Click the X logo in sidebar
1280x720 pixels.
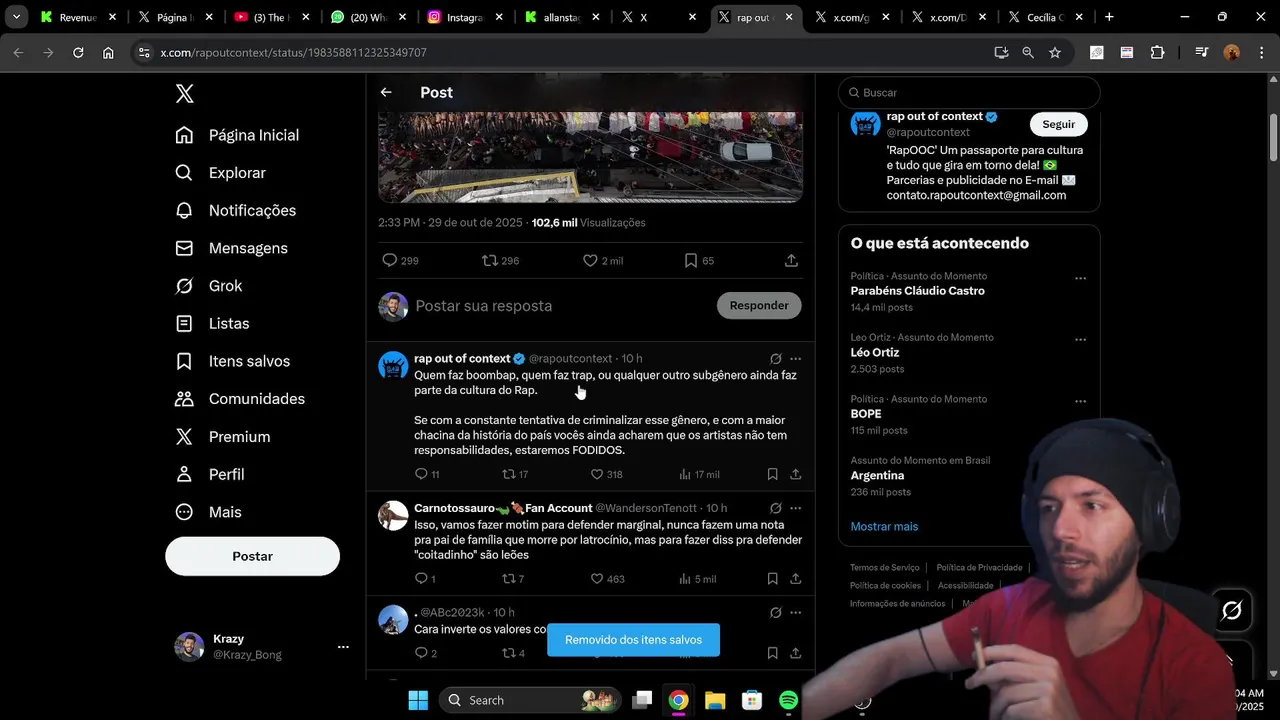pyautogui.click(x=184, y=94)
